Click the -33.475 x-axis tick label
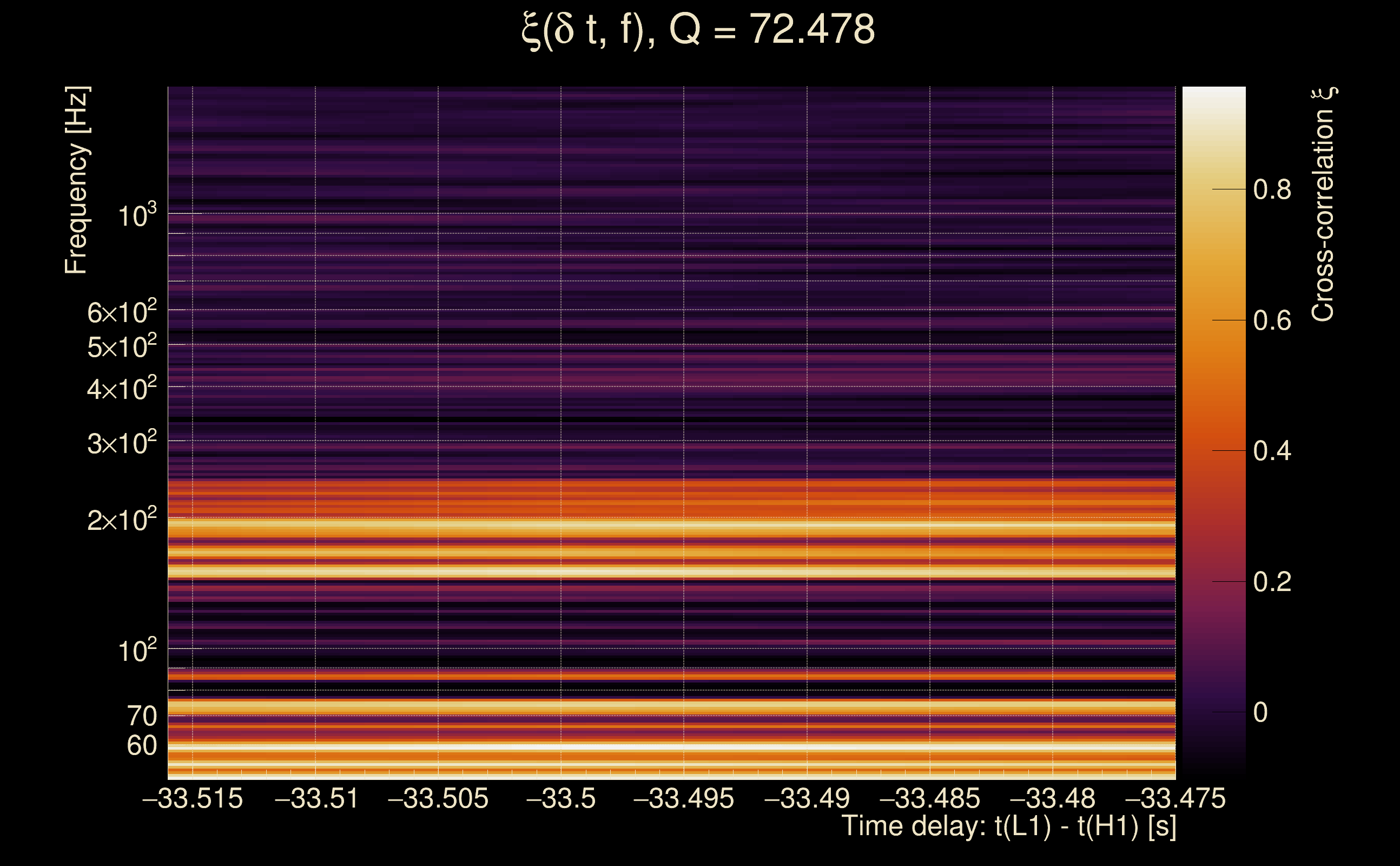The image size is (1400, 866). click(1175, 798)
